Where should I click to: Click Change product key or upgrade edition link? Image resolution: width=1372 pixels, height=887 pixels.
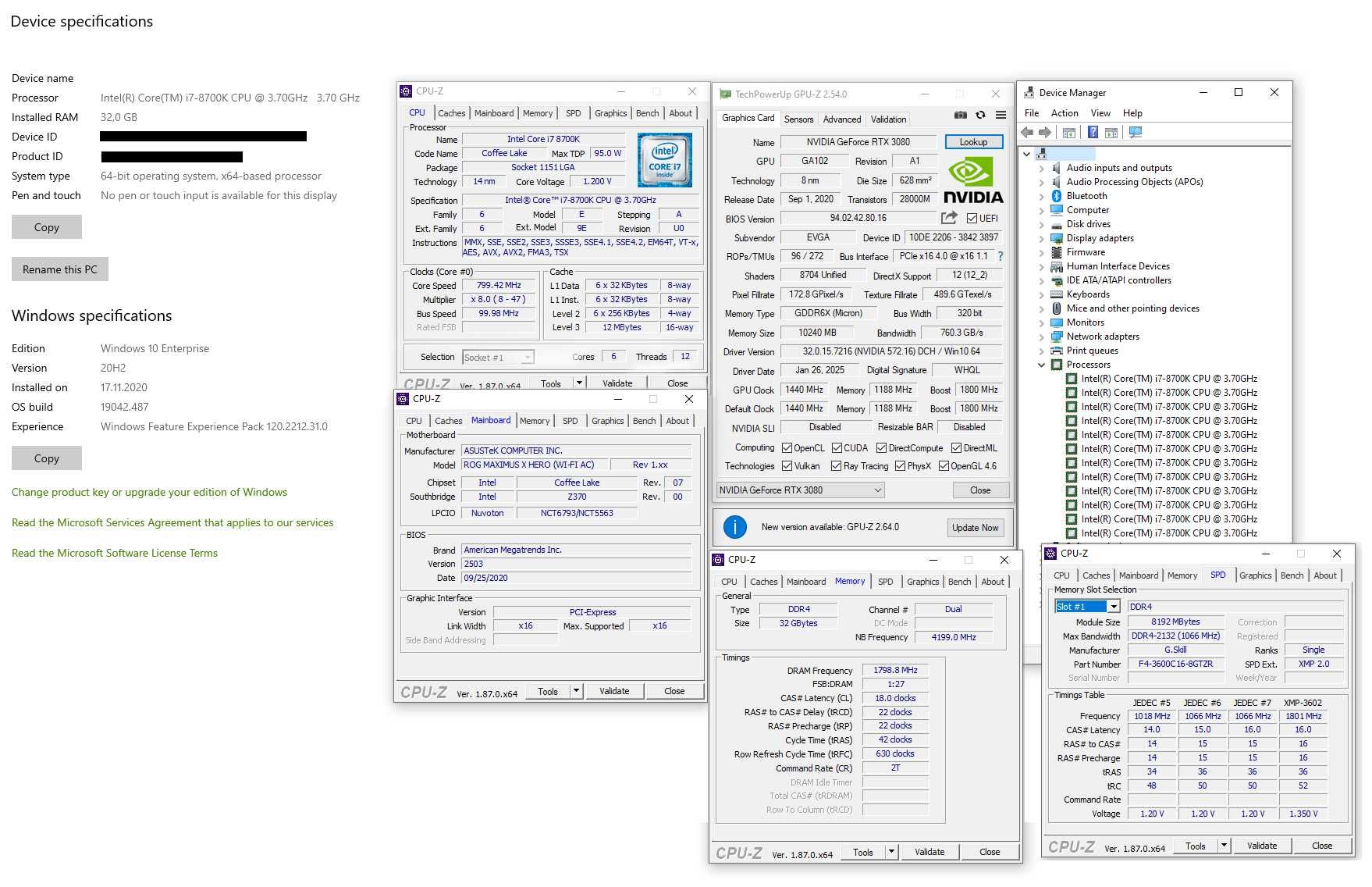click(149, 492)
